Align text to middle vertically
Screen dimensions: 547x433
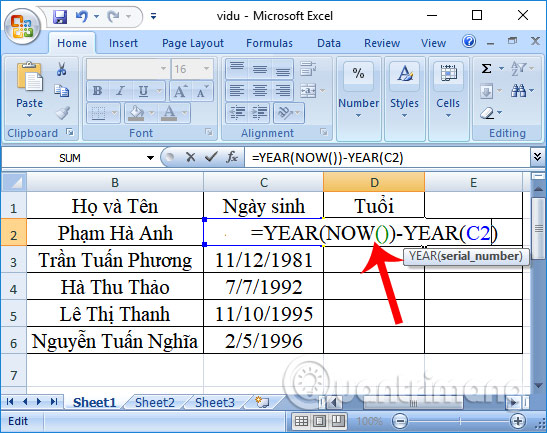click(x=260, y=69)
